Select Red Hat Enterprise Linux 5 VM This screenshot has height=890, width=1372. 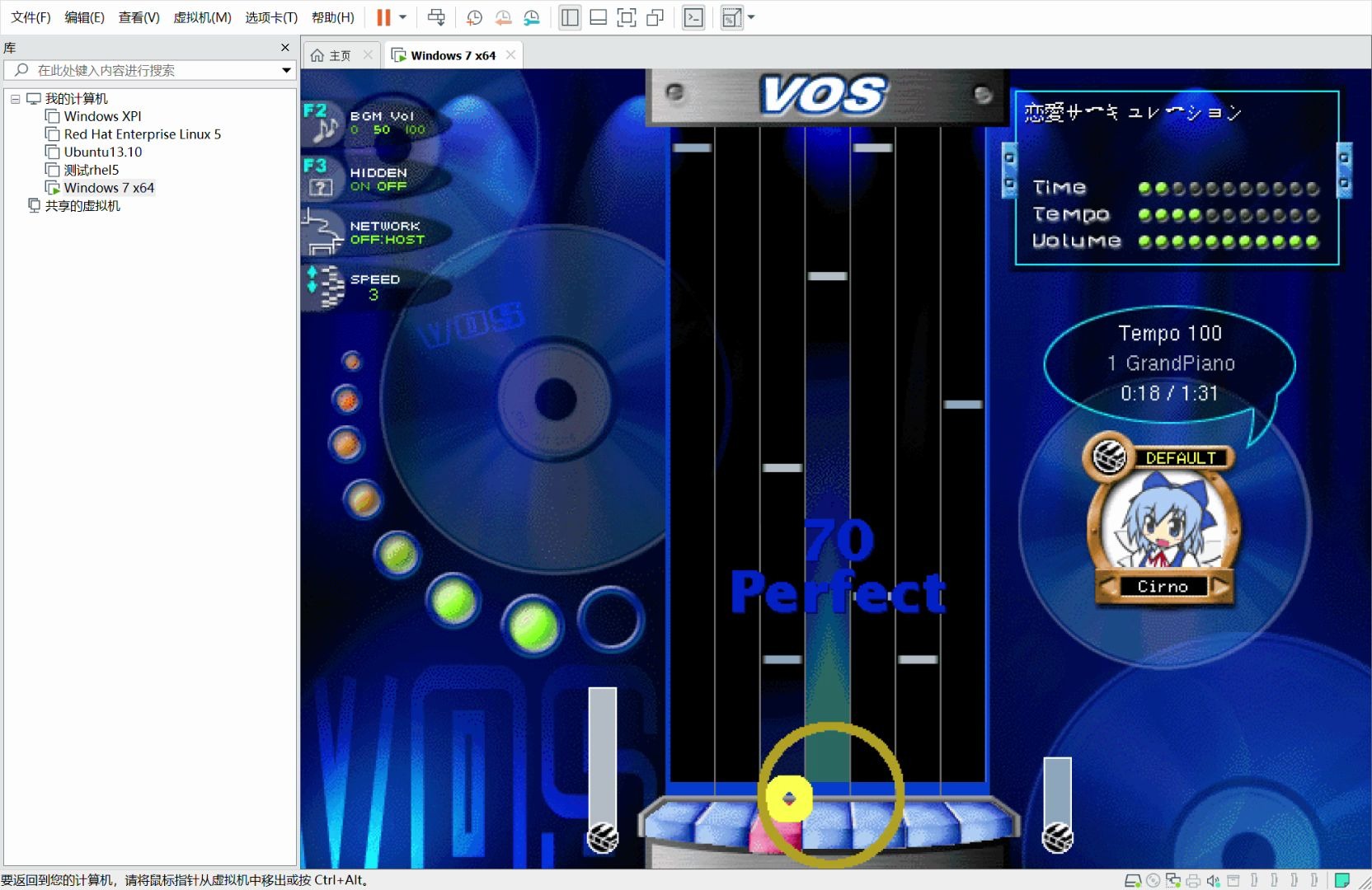point(142,134)
